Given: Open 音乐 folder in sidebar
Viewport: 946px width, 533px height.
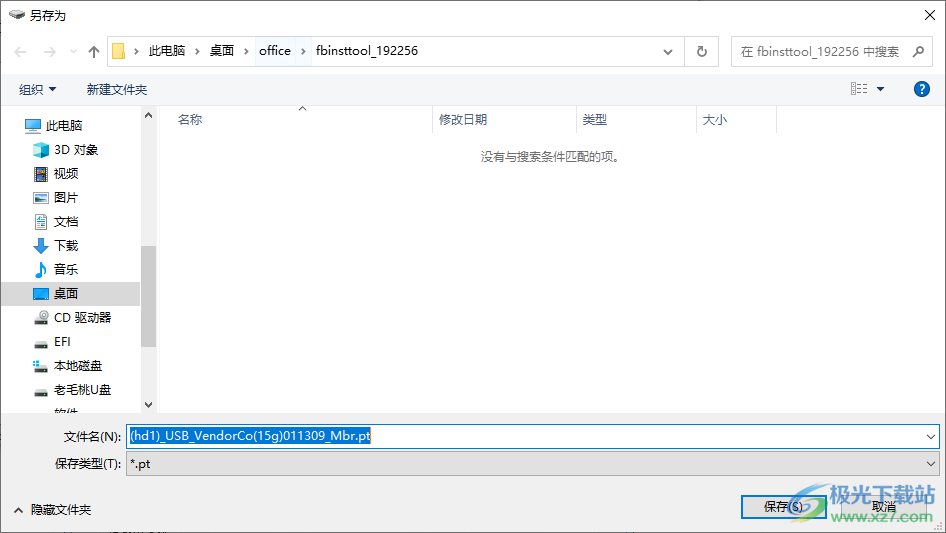Looking at the screenshot, I should (66, 269).
